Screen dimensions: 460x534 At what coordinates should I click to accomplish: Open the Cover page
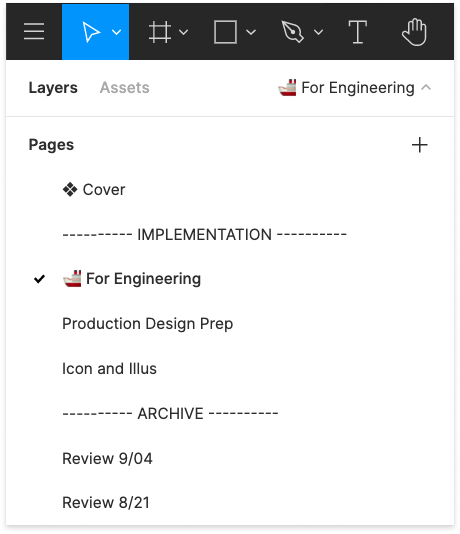(x=230, y=190)
